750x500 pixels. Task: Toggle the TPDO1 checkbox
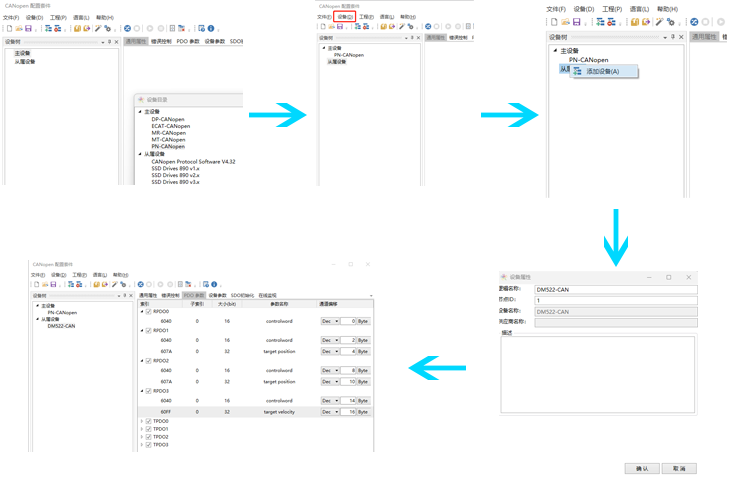pyautogui.click(x=149, y=429)
